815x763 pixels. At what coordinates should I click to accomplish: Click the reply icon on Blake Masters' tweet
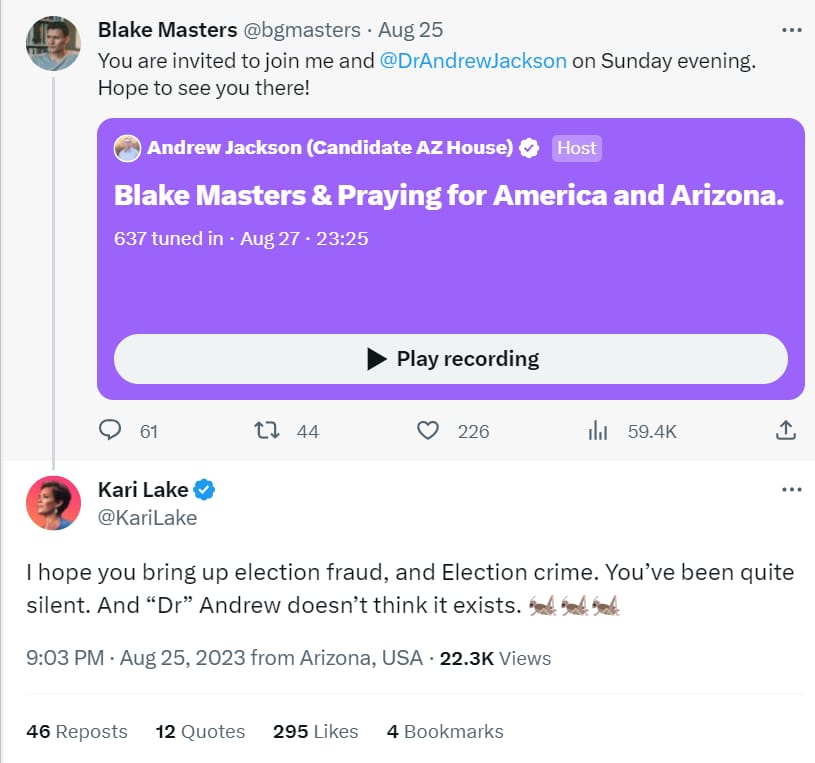tap(110, 430)
